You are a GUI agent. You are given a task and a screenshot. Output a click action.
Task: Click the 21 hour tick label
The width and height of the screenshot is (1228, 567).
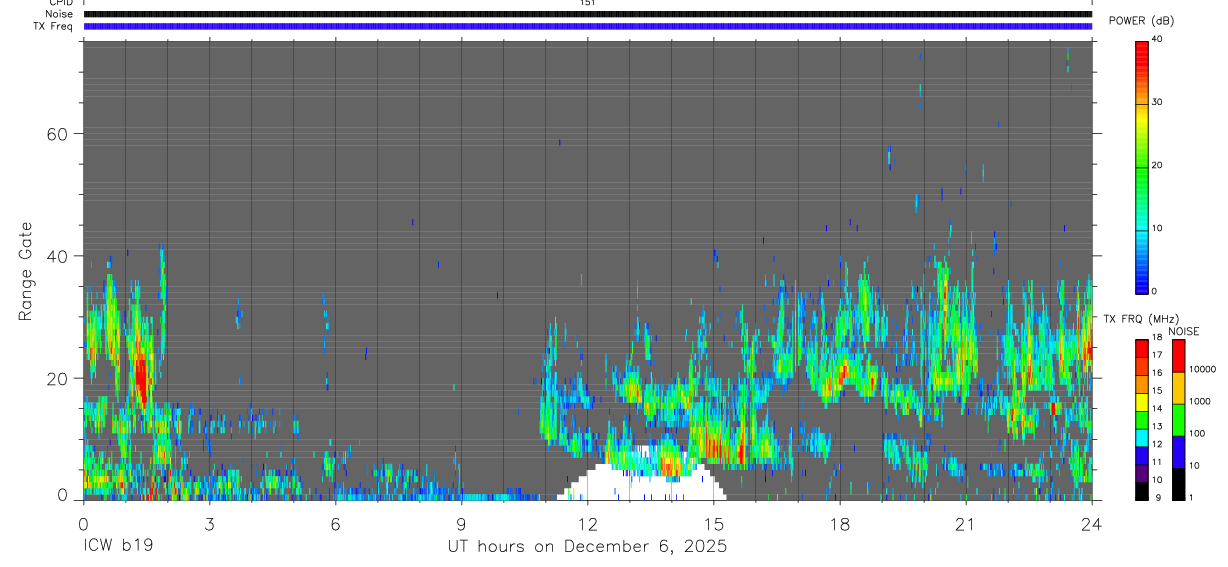pyautogui.click(x=965, y=523)
